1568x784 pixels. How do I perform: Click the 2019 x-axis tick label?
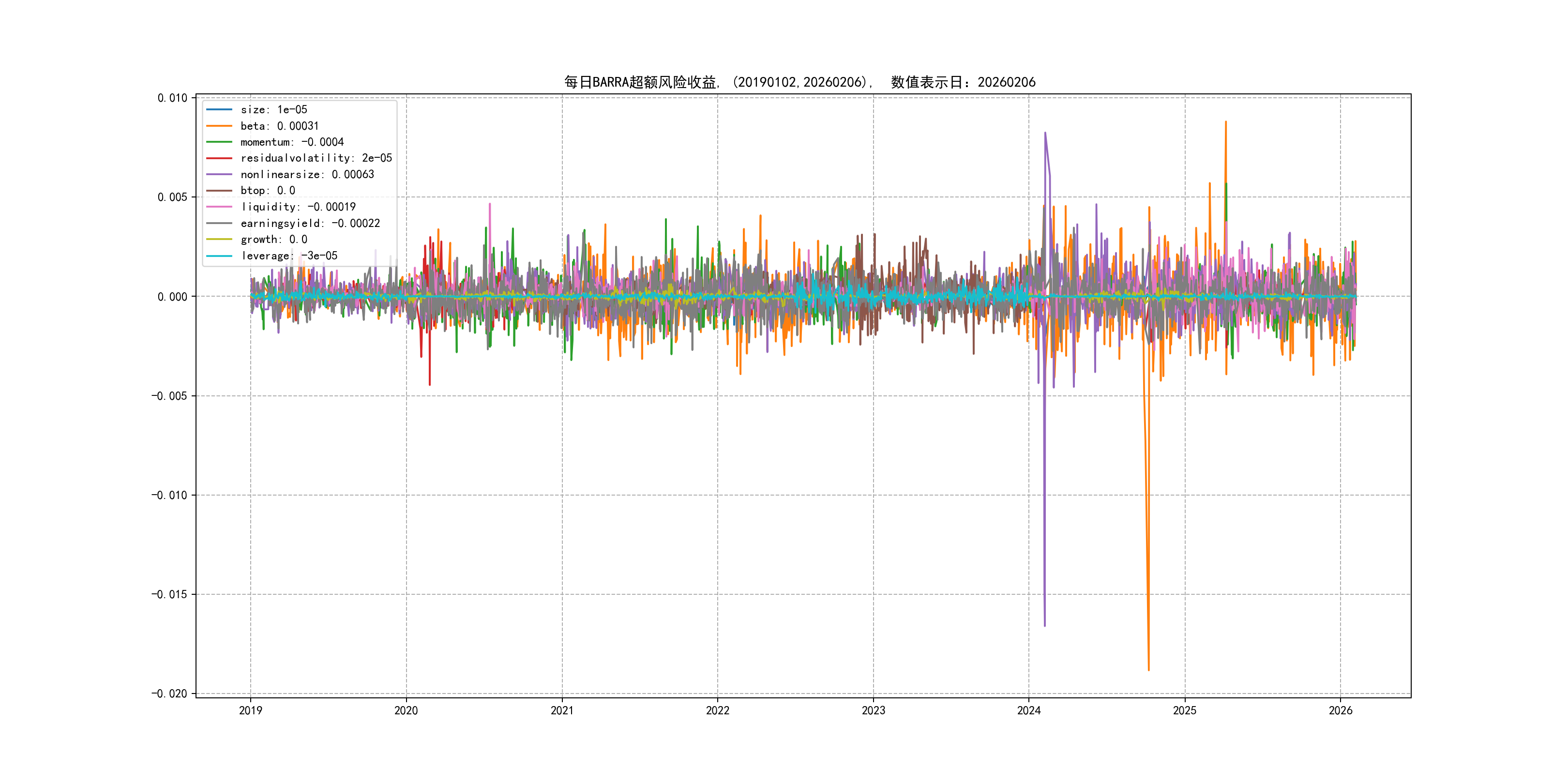pyautogui.click(x=250, y=710)
